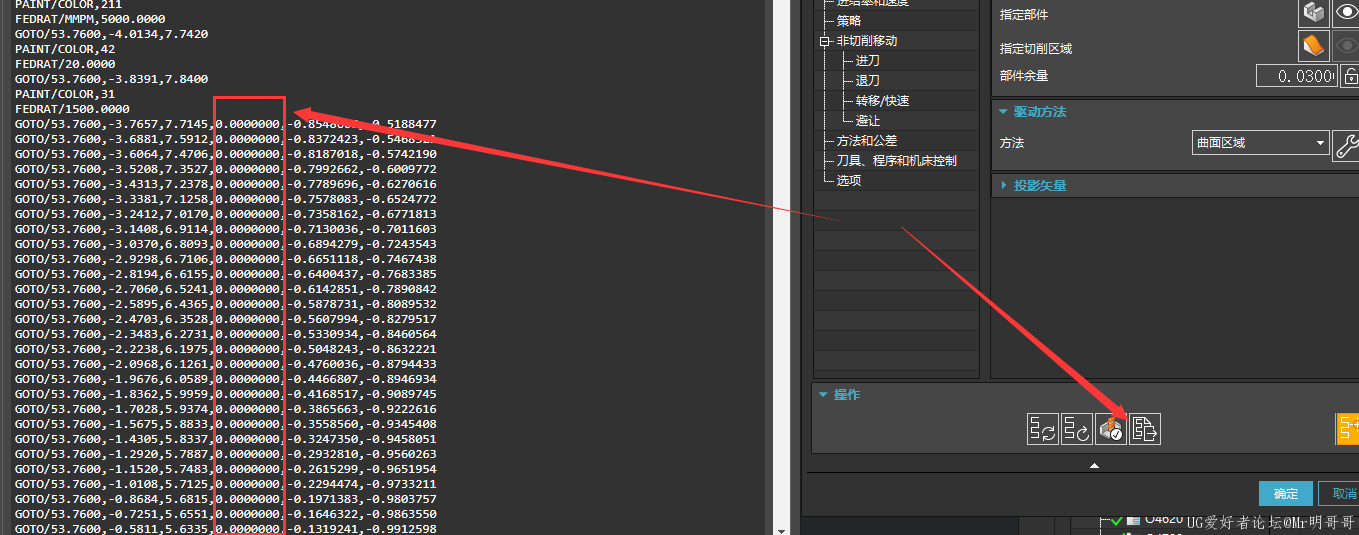
Task: Click the GOTO line containing -1.4305,5.8337
Action: pyautogui.click(x=225, y=439)
